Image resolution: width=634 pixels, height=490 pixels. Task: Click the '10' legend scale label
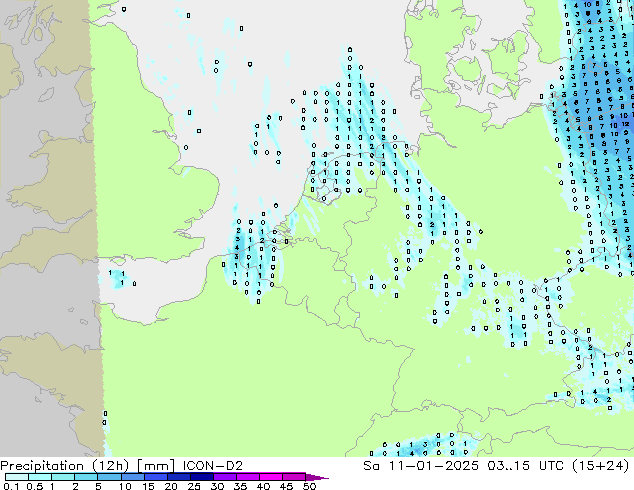[x=125, y=486]
